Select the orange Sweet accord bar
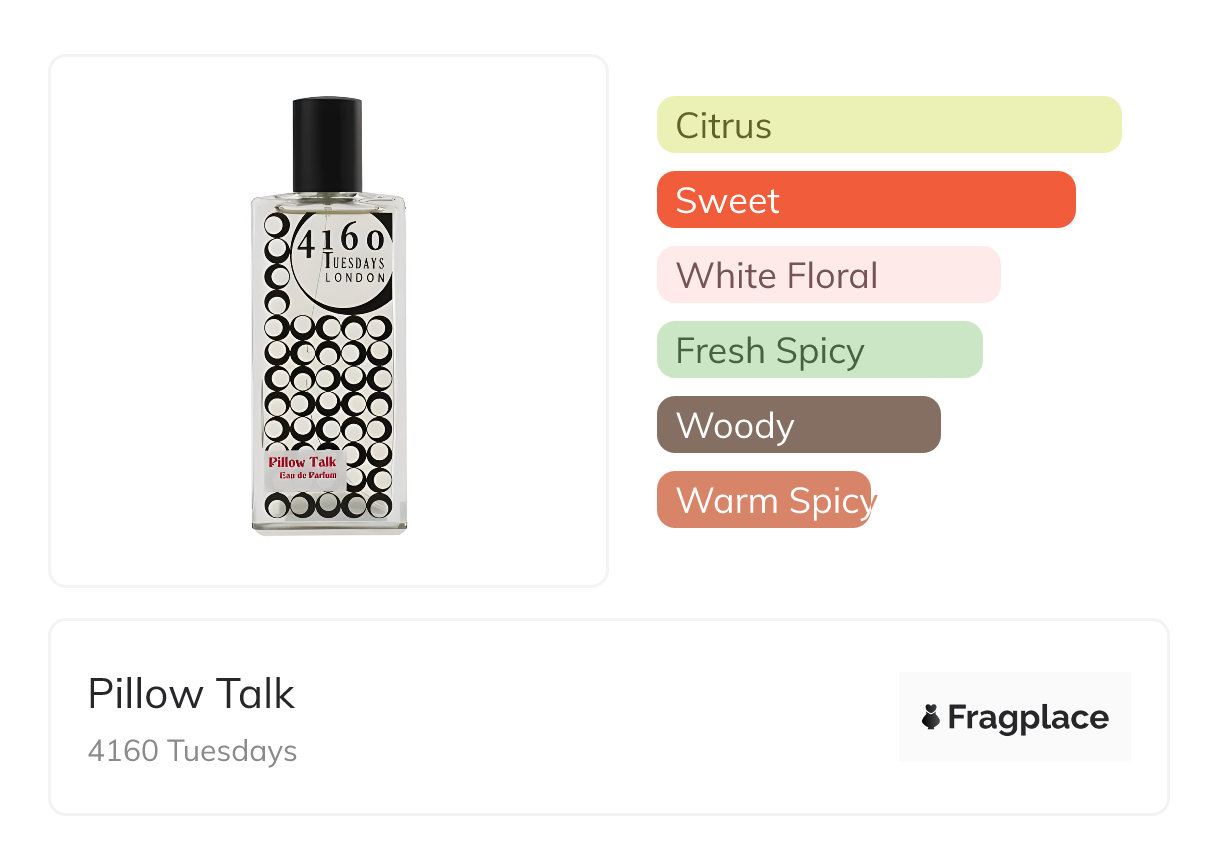Image resolution: width=1218 pixels, height=864 pixels. (x=865, y=200)
